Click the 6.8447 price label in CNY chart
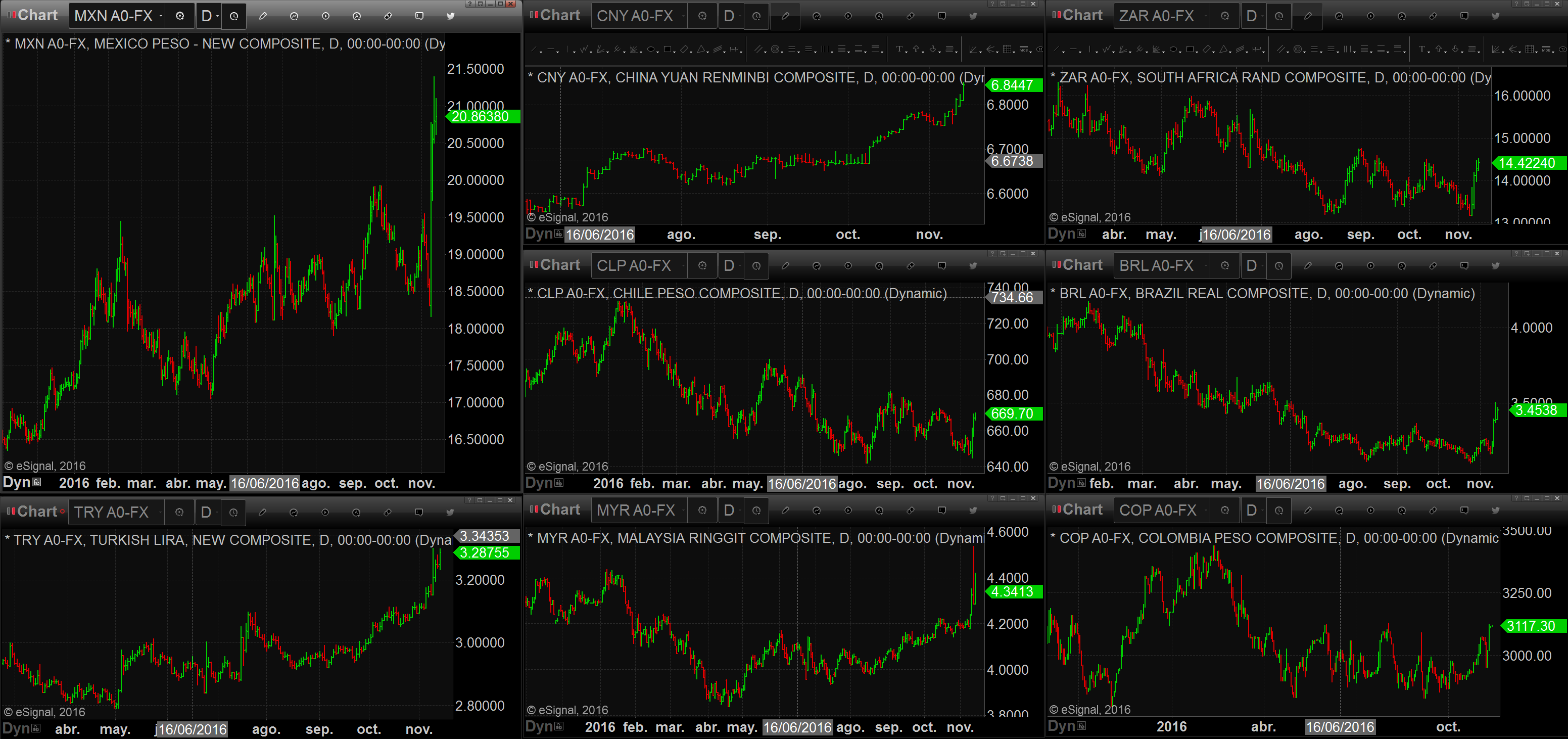Screen dimensions: 1568x739 [1014, 85]
